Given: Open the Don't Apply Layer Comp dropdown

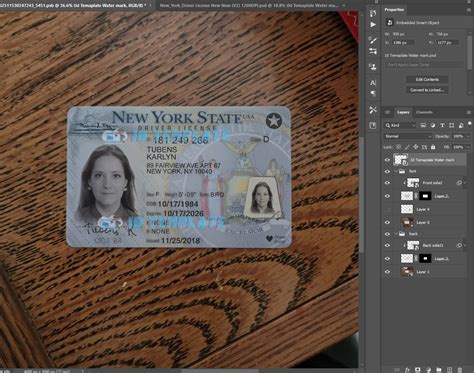Looking at the screenshot, I should (x=424, y=65).
